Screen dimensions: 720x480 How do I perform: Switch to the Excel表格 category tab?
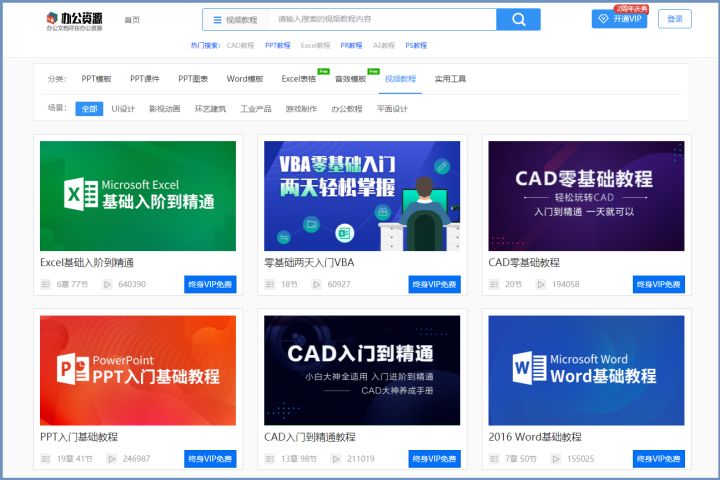click(x=298, y=79)
